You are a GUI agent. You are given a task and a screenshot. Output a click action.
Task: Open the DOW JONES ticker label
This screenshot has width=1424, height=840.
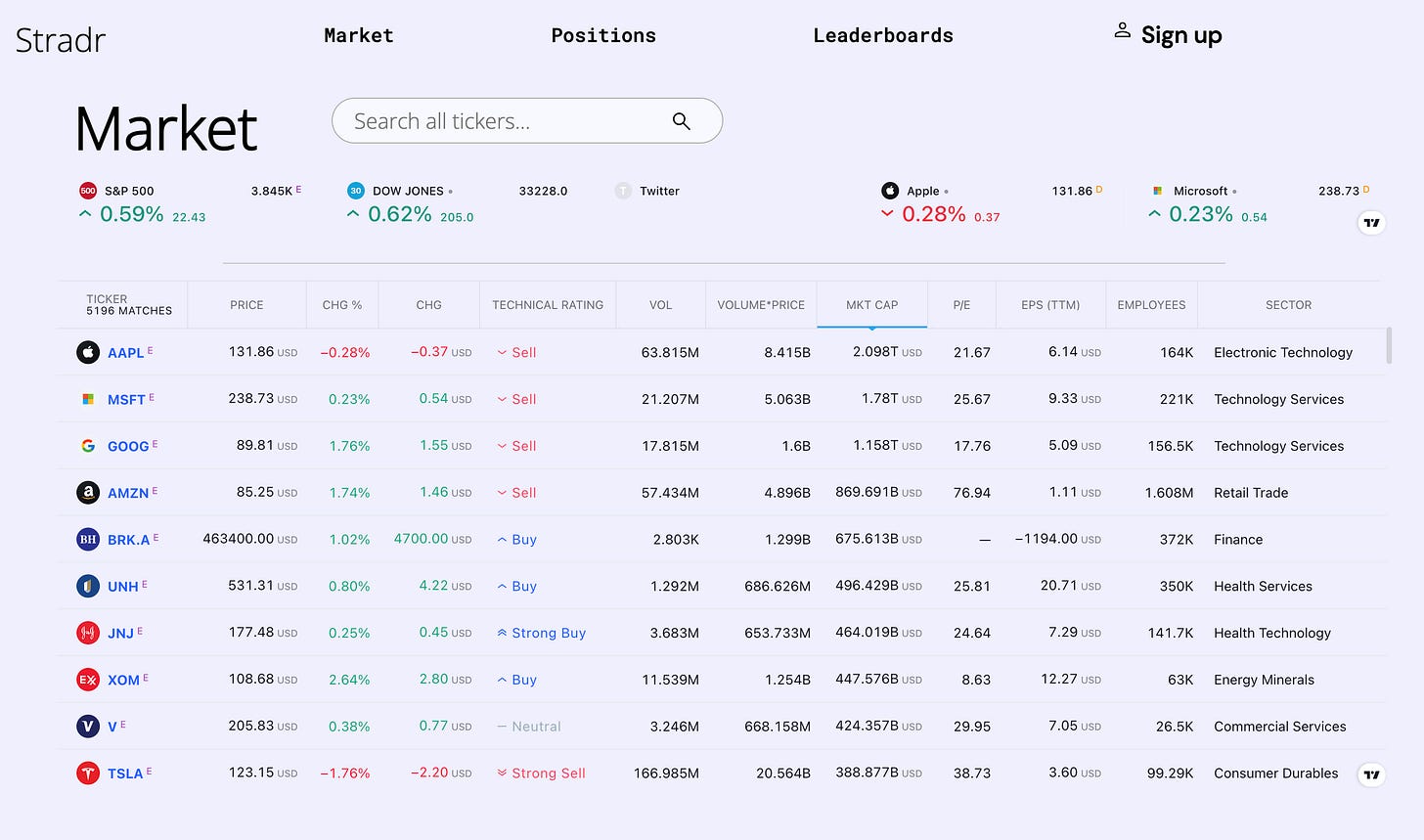tap(408, 191)
